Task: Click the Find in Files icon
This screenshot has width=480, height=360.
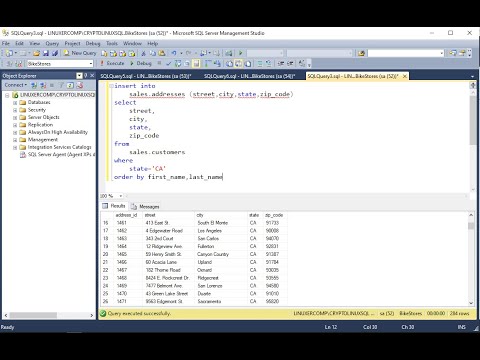Action: coord(361,53)
